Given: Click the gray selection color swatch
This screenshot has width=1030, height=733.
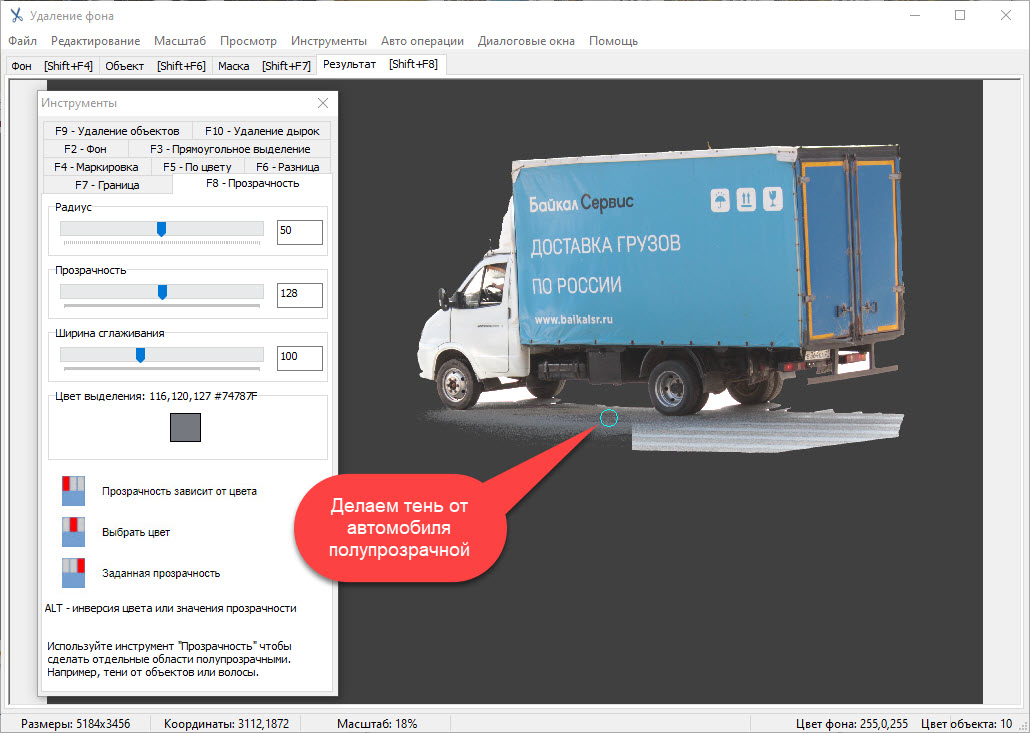Looking at the screenshot, I should pos(185,427).
